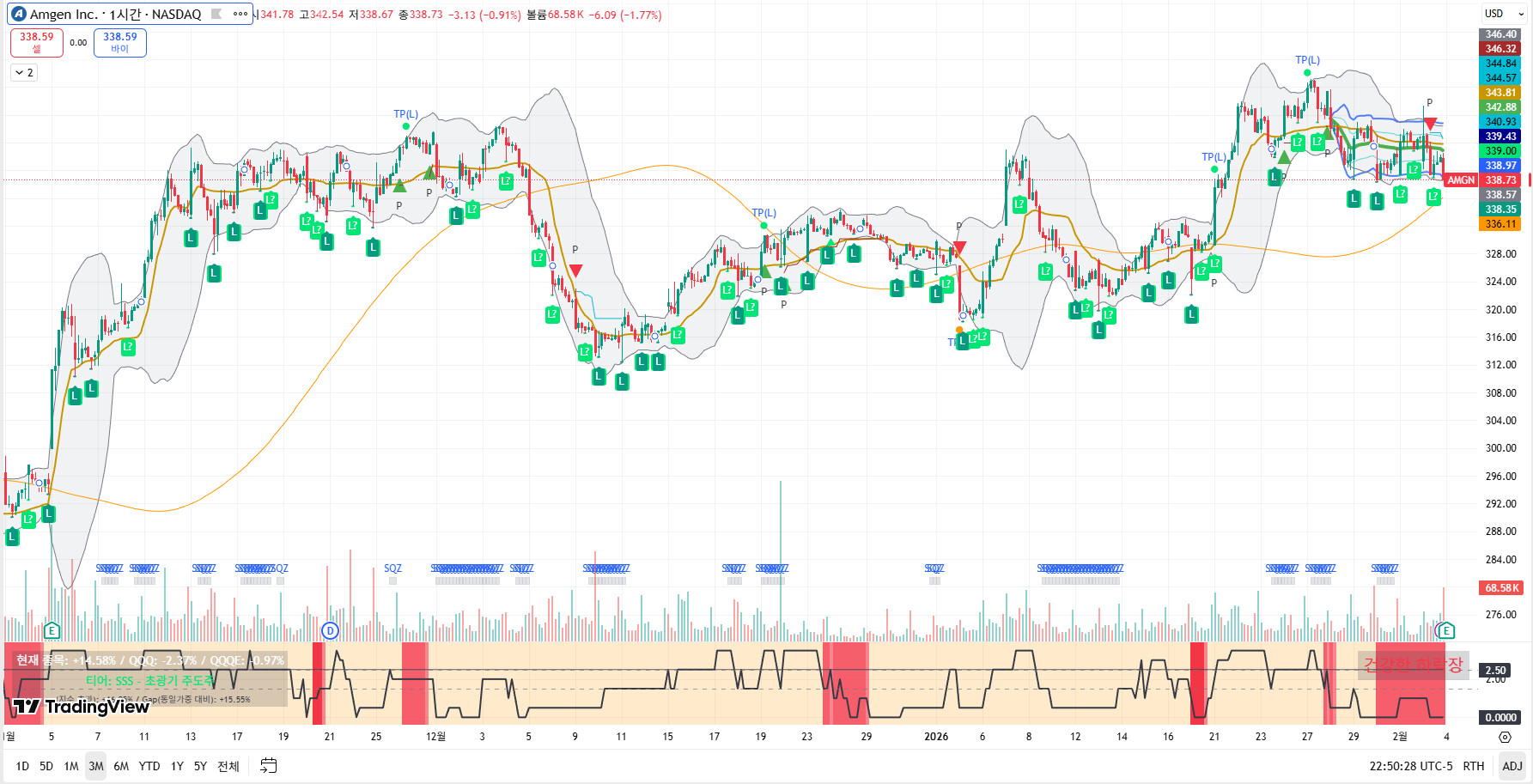
Task: Click the flag icon next to NASDAQ
Action: coord(216,14)
